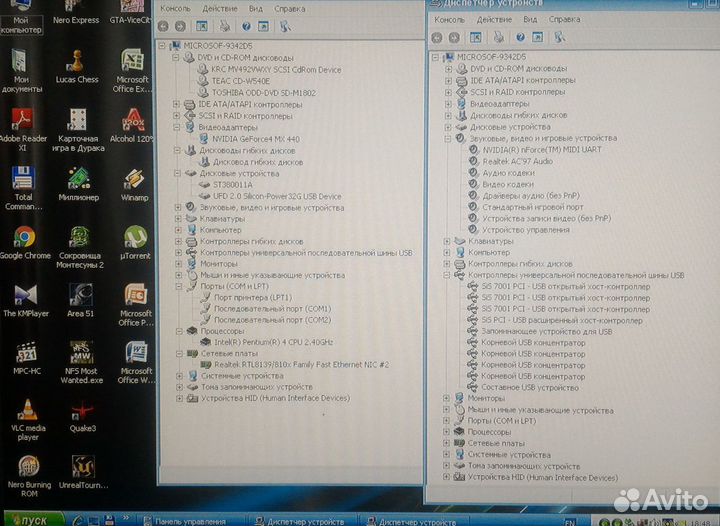Open Nero Burning ROM icon

(29, 476)
